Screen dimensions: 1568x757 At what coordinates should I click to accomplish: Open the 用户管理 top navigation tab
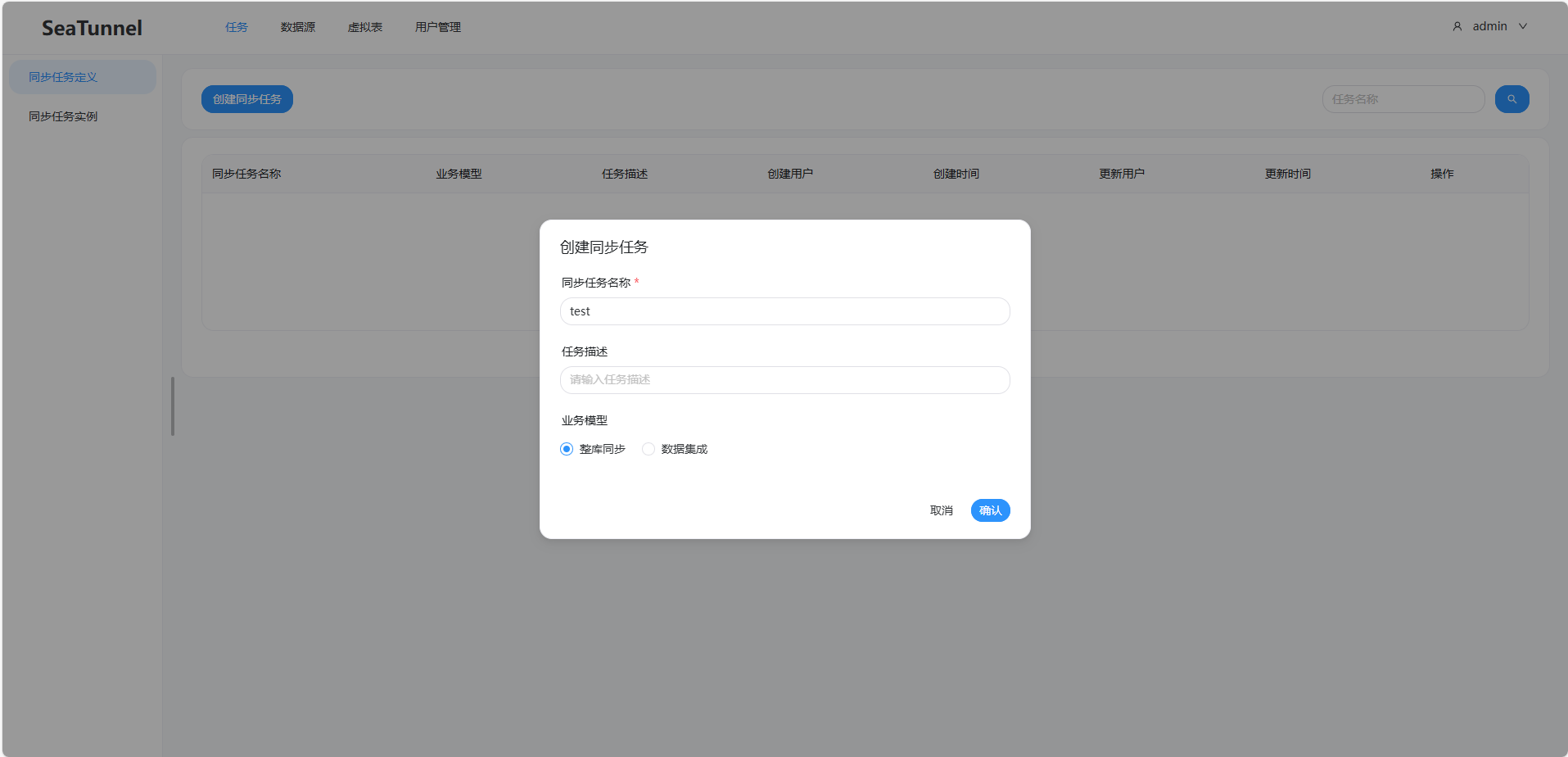(x=438, y=27)
